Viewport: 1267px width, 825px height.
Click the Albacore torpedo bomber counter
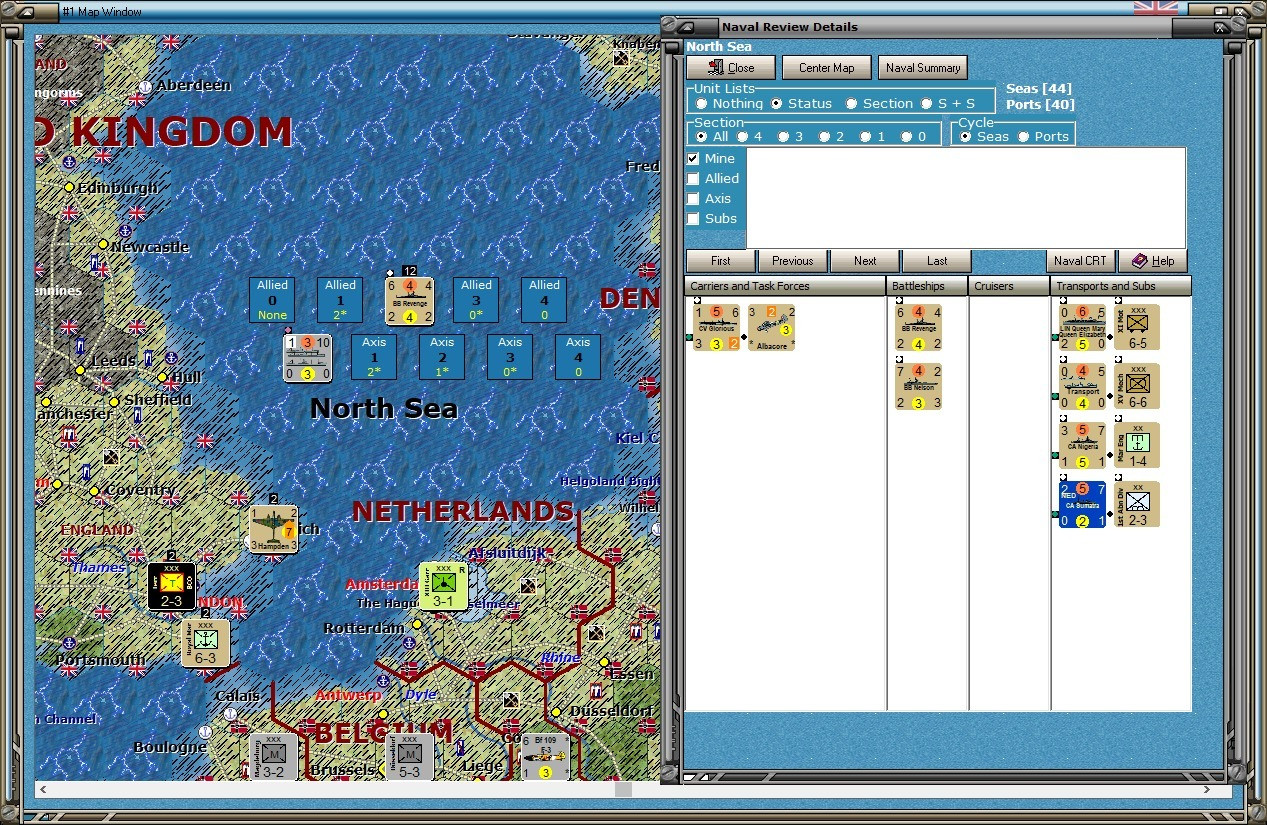tap(770, 327)
